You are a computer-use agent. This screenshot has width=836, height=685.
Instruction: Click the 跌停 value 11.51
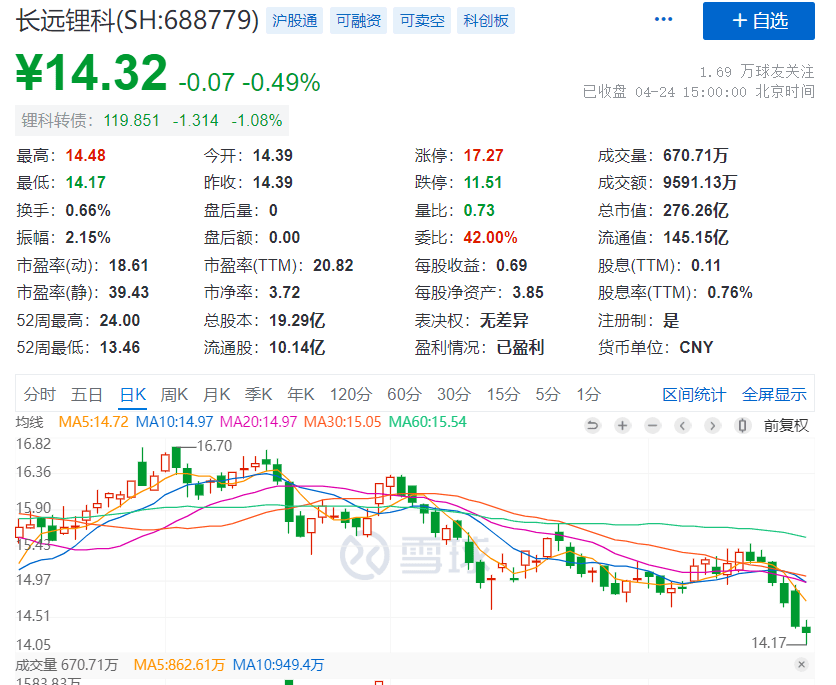point(483,183)
